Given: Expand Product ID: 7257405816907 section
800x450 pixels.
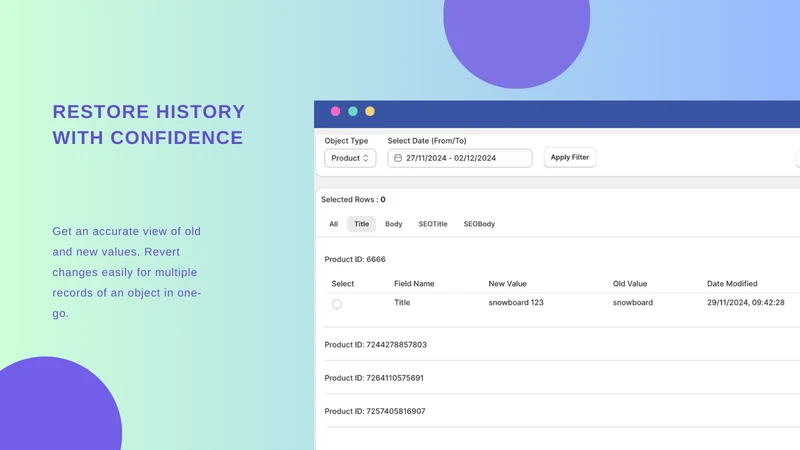Looking at the screenshot, I should tap(374, 411).
